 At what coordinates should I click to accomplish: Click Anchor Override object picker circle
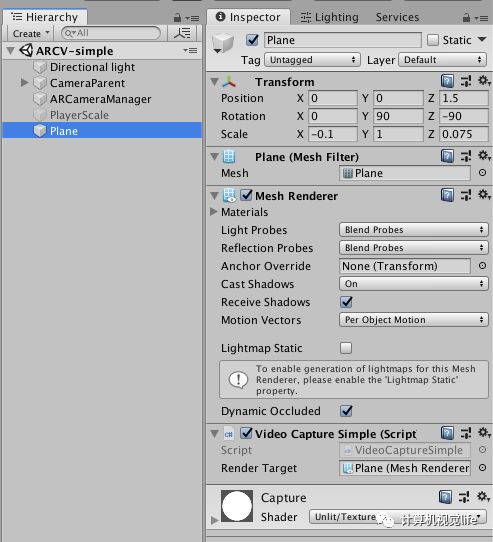(x=482, y=265)
